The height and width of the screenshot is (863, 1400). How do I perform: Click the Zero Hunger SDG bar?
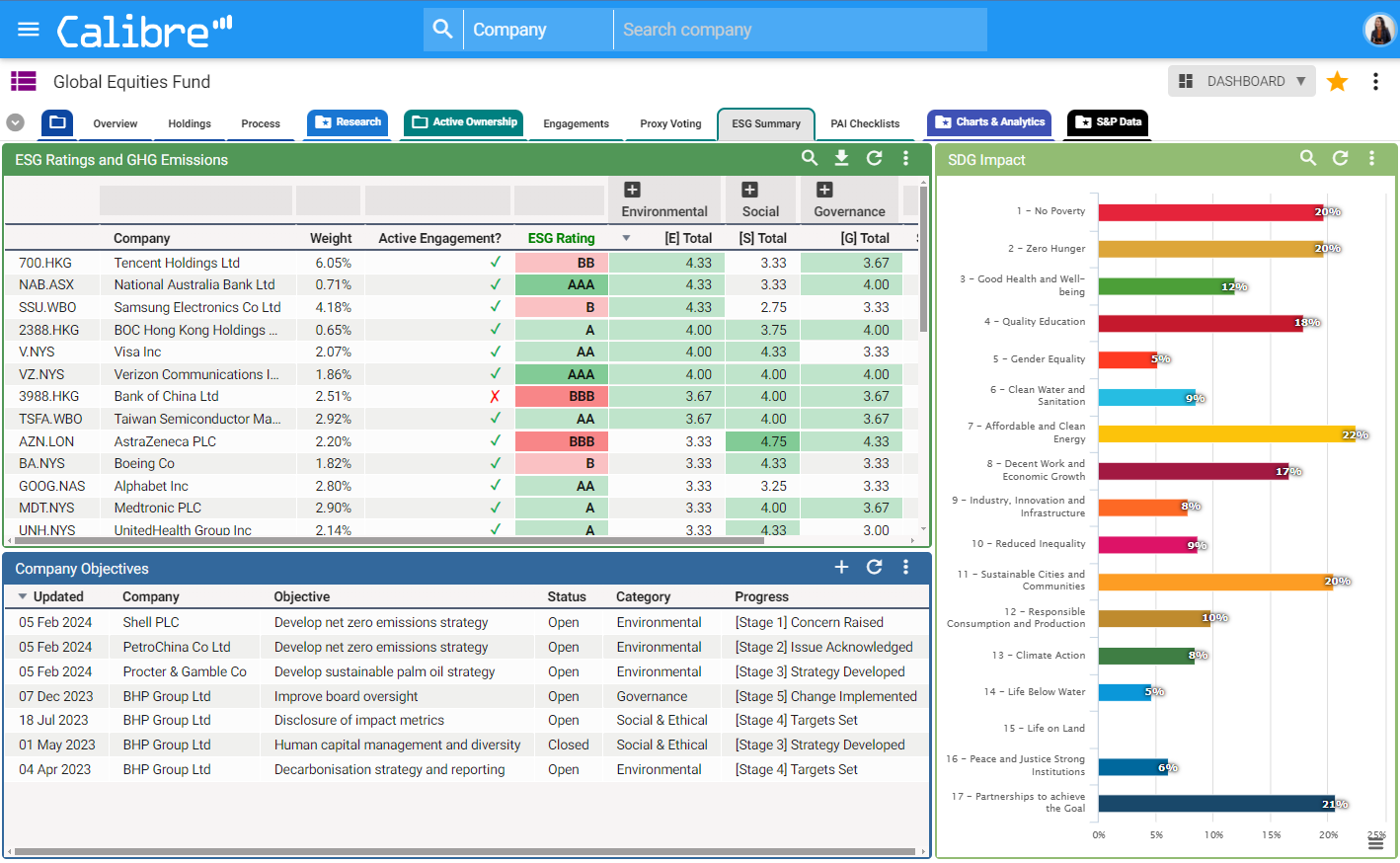click(x=1211, y=249)
